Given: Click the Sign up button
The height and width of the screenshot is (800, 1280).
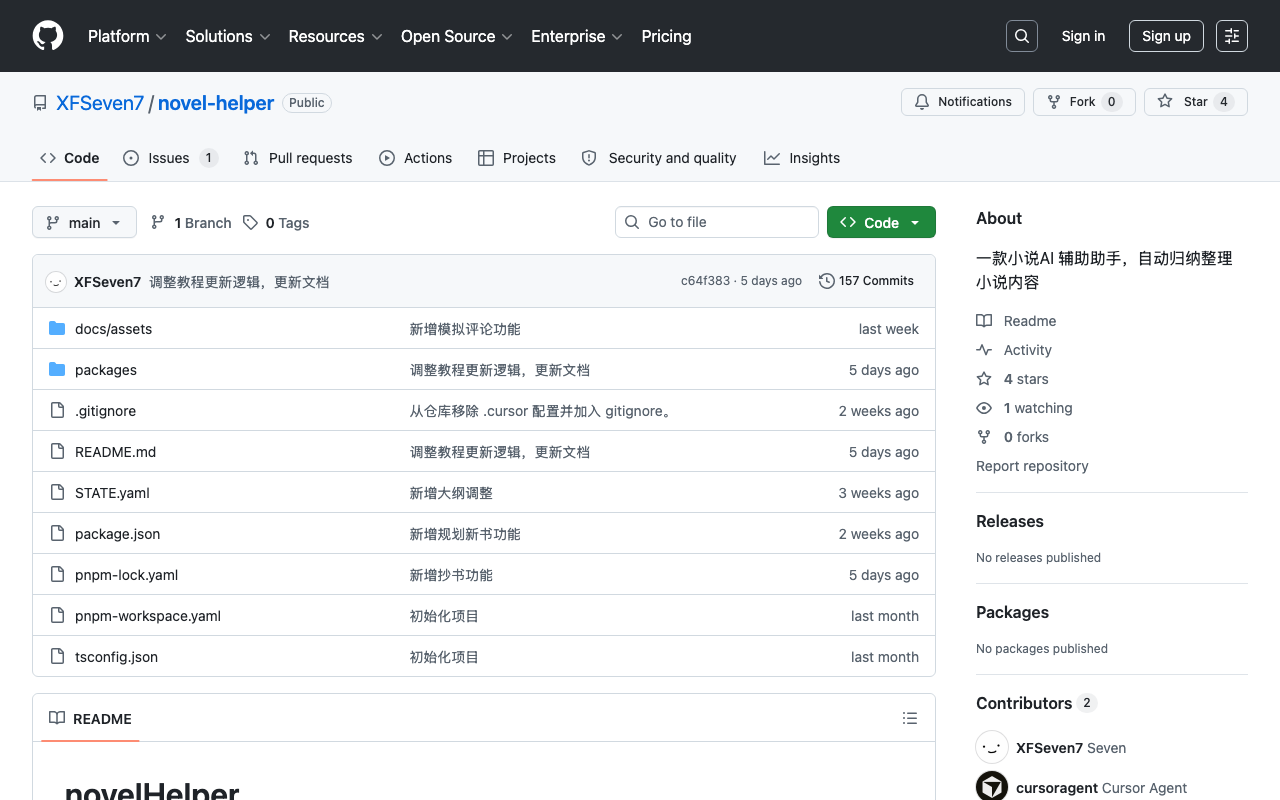Looking at the screenshot, I should (1166, 36).
